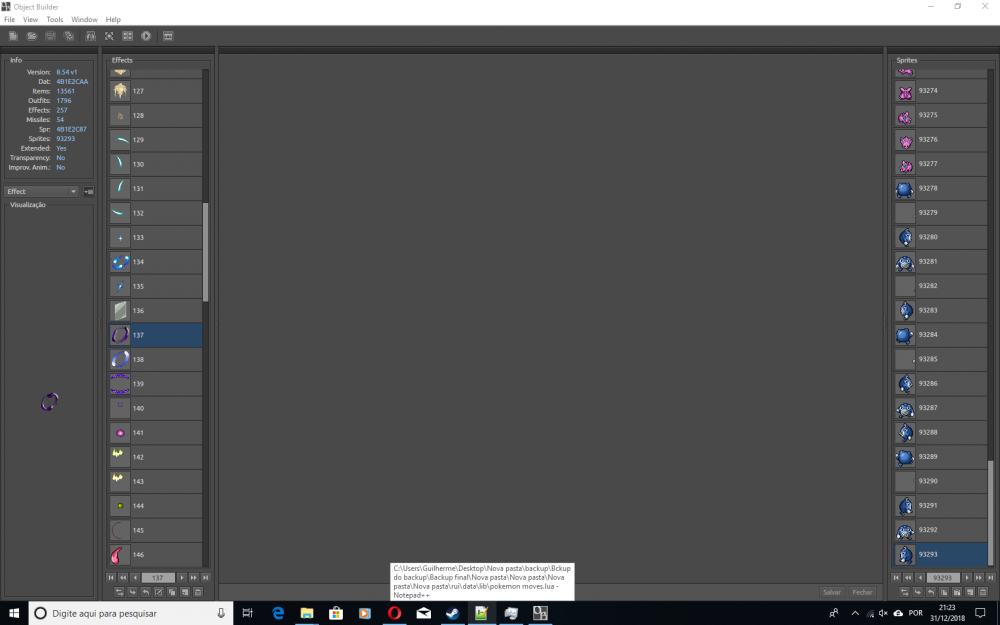
Task: Click the Save disk toolbar icon
Action: pos(50,36)
